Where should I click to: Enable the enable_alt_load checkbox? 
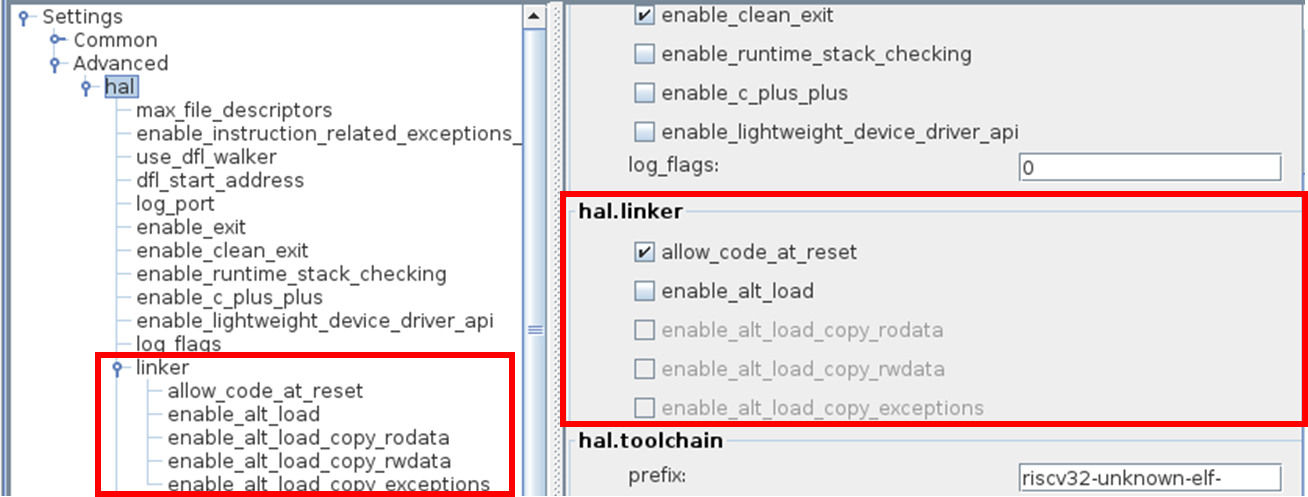[644, 291]
